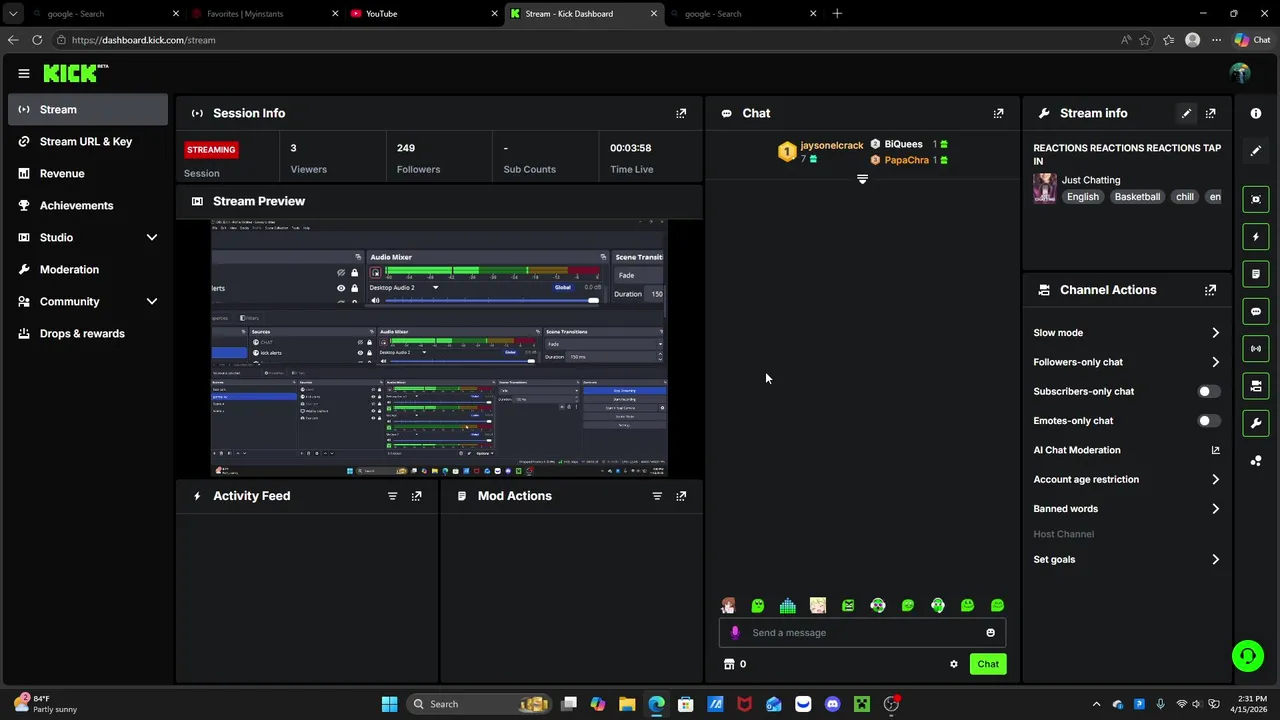This screenshot has height=720, width=1280.
Task: Click the Basketball stream tag
Action: (1137, 197)
